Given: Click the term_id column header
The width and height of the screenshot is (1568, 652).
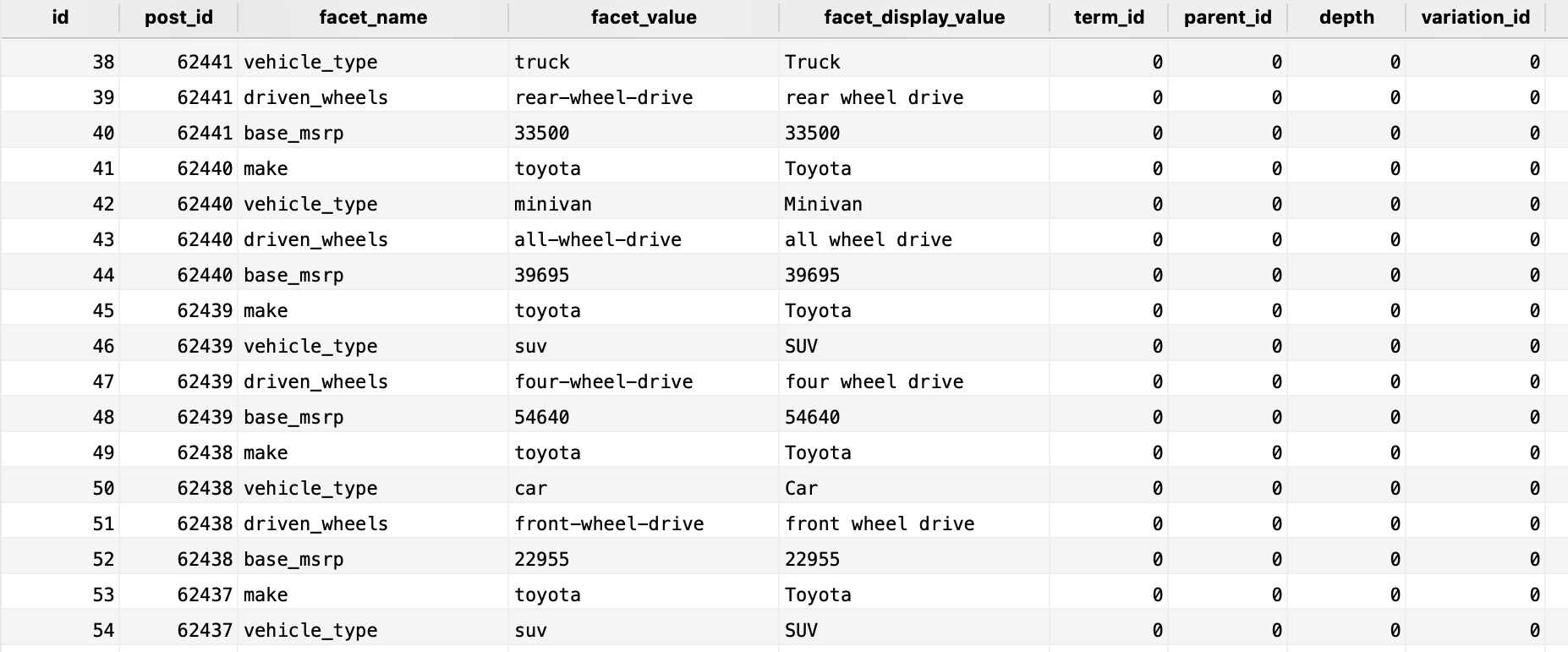Looking at the screenshot, I should coord(1109,18).
